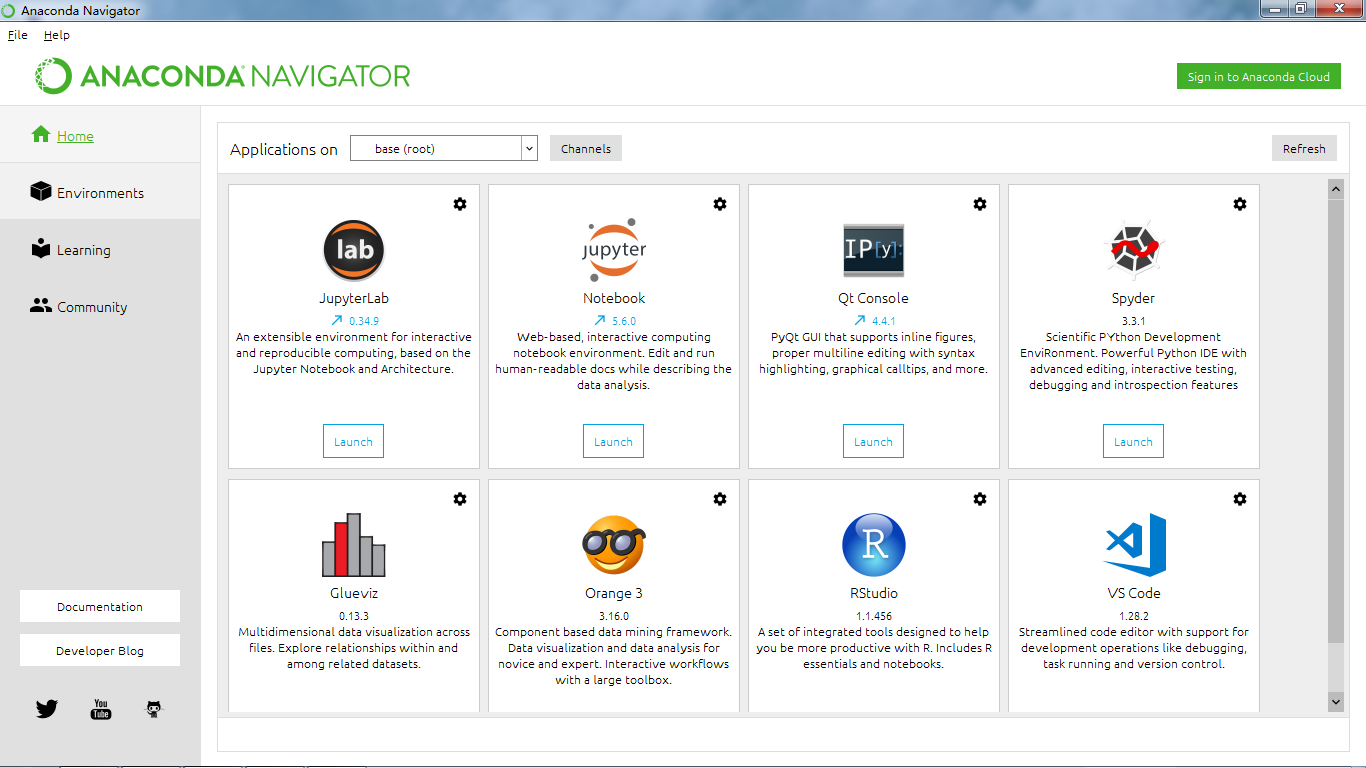
Task: Click the Qt Console IPython icon
Action: point(874,250)
